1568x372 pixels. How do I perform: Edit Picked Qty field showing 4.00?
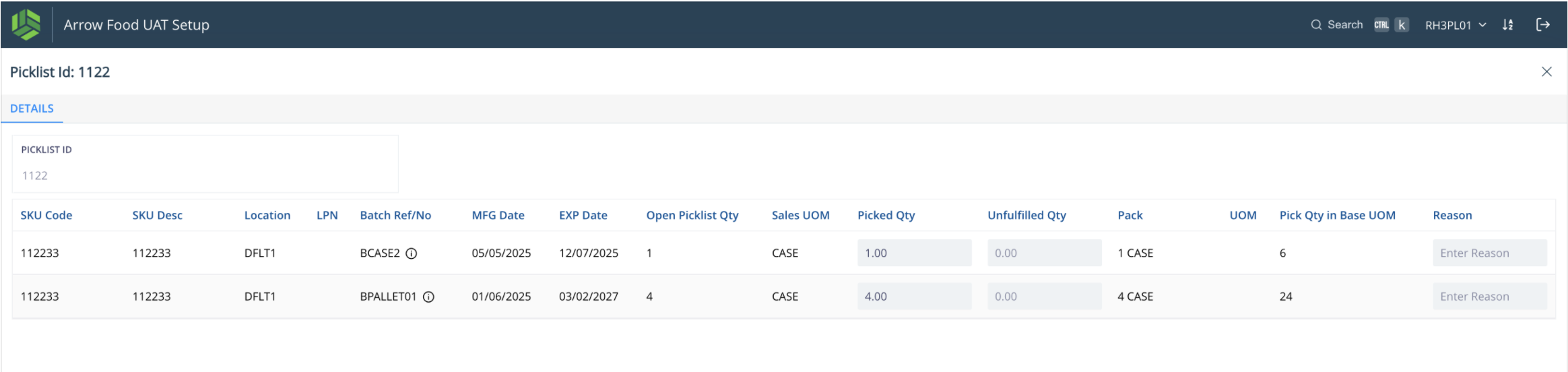[x=913, y=297]
